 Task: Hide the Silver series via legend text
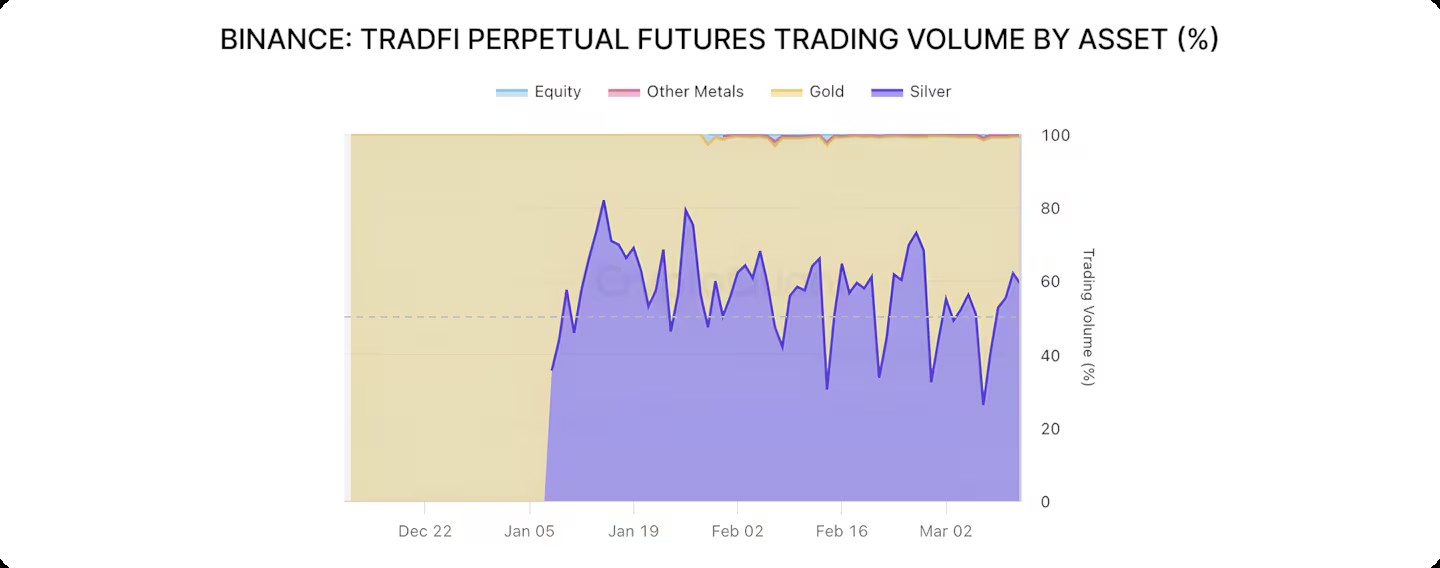930,92
